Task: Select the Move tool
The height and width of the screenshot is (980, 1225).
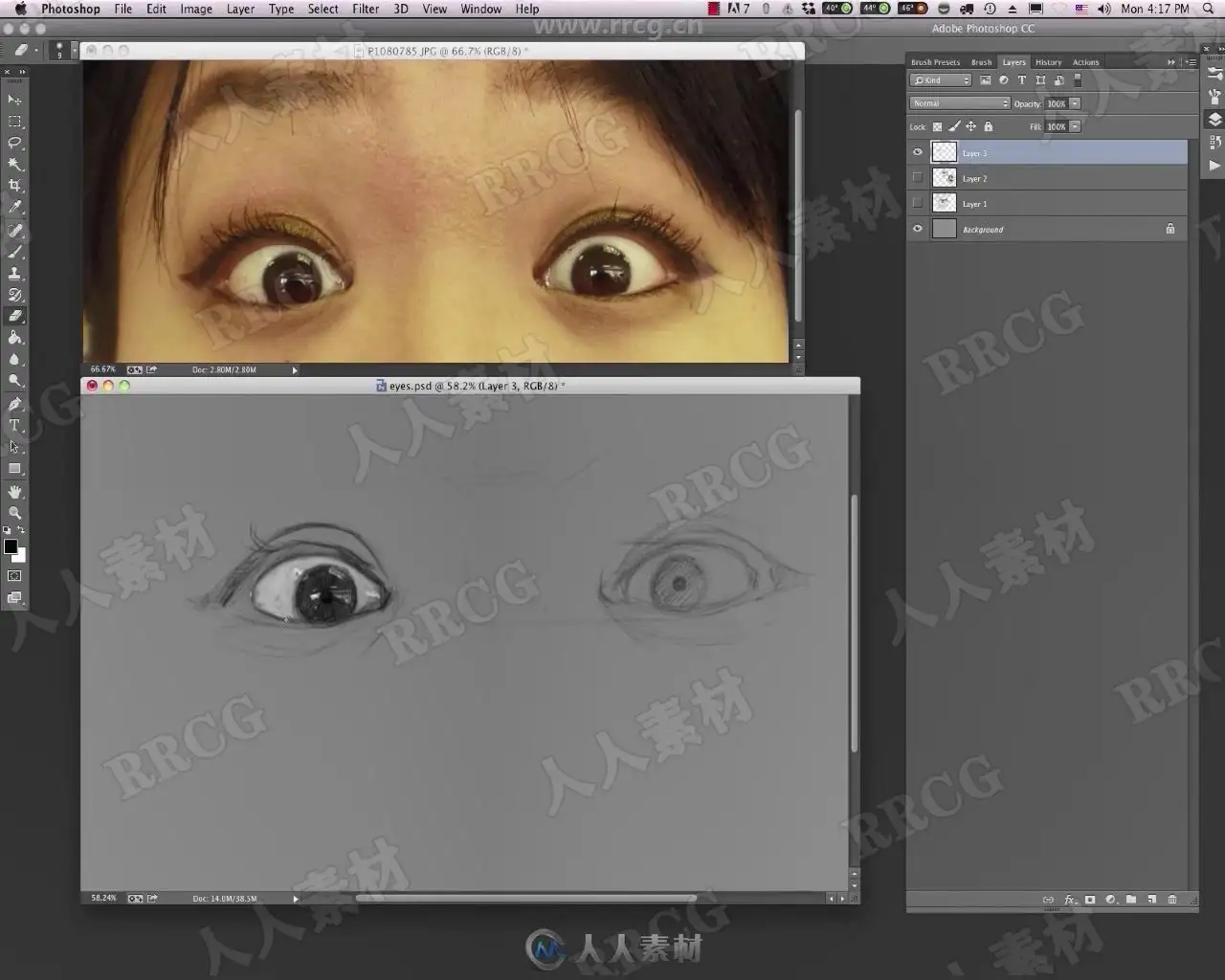Action: [14, 100]
